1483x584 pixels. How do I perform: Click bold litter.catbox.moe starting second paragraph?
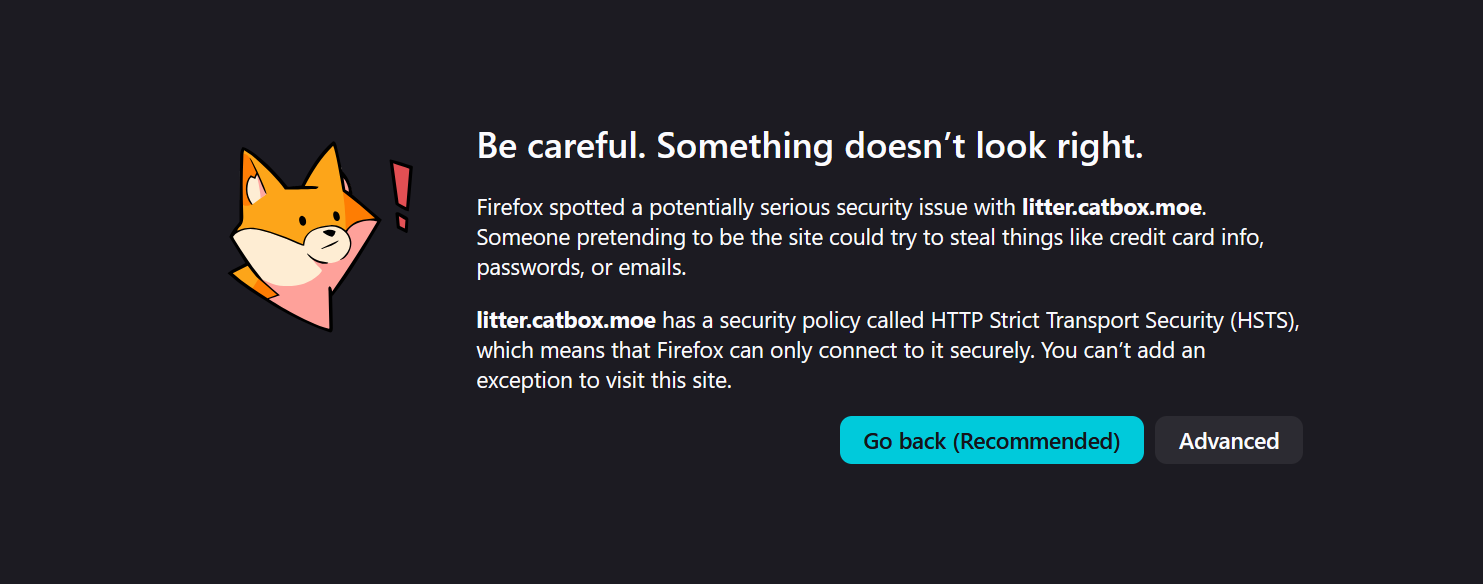coord(566,321)
